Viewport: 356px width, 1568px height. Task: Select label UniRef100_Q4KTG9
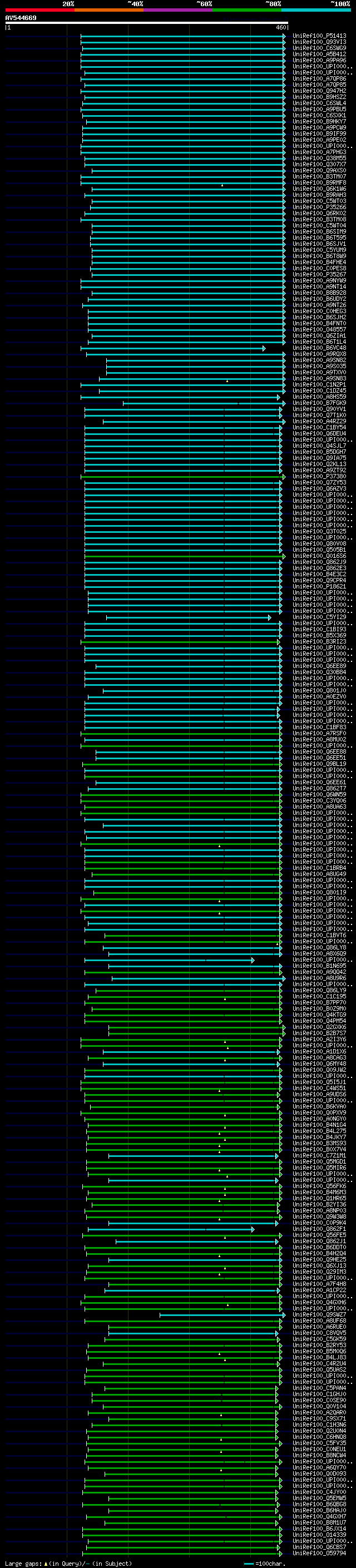point(319,1015)
